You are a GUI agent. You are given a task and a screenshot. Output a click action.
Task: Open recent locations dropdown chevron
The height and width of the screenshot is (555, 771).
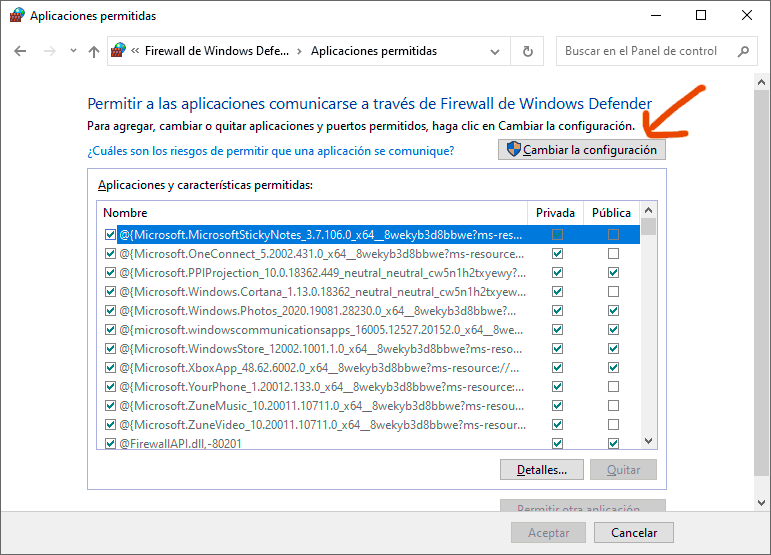pos(73,51)
